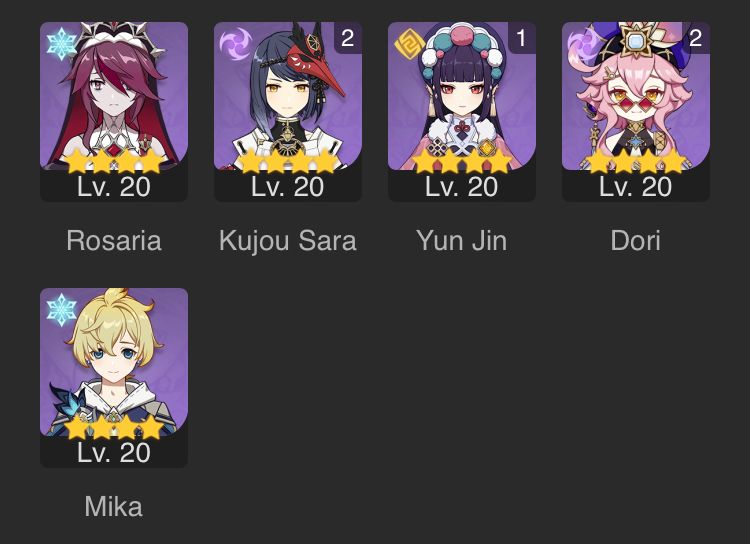This screenshot has width=750, height=544.
Task: Click Mika's Lv. 20 level text
Action: (114, 453)
